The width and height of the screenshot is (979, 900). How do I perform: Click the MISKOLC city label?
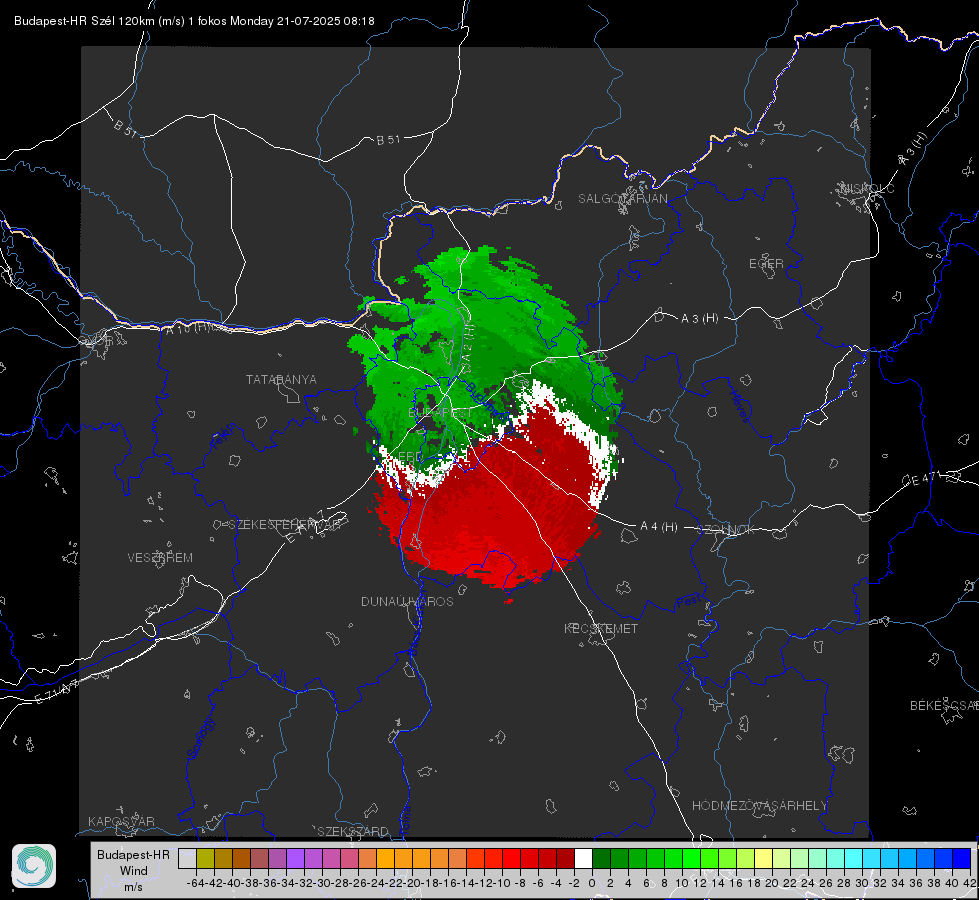tap(867, 188)
